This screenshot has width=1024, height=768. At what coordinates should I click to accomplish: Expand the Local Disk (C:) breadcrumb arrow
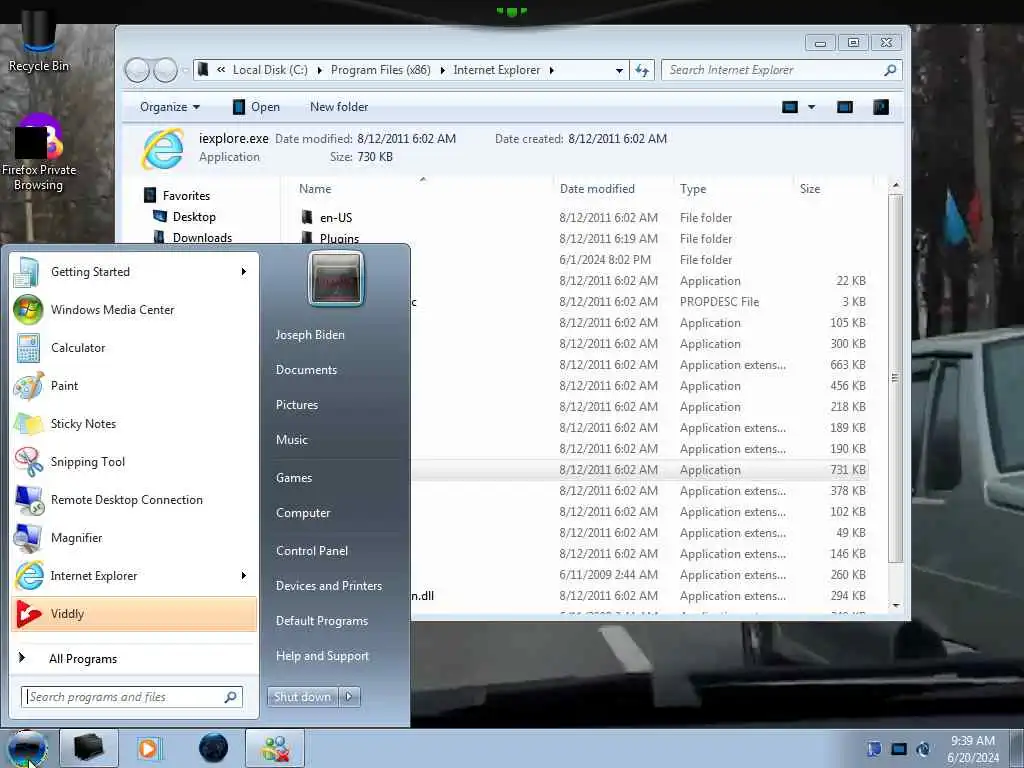click(319, 71)
